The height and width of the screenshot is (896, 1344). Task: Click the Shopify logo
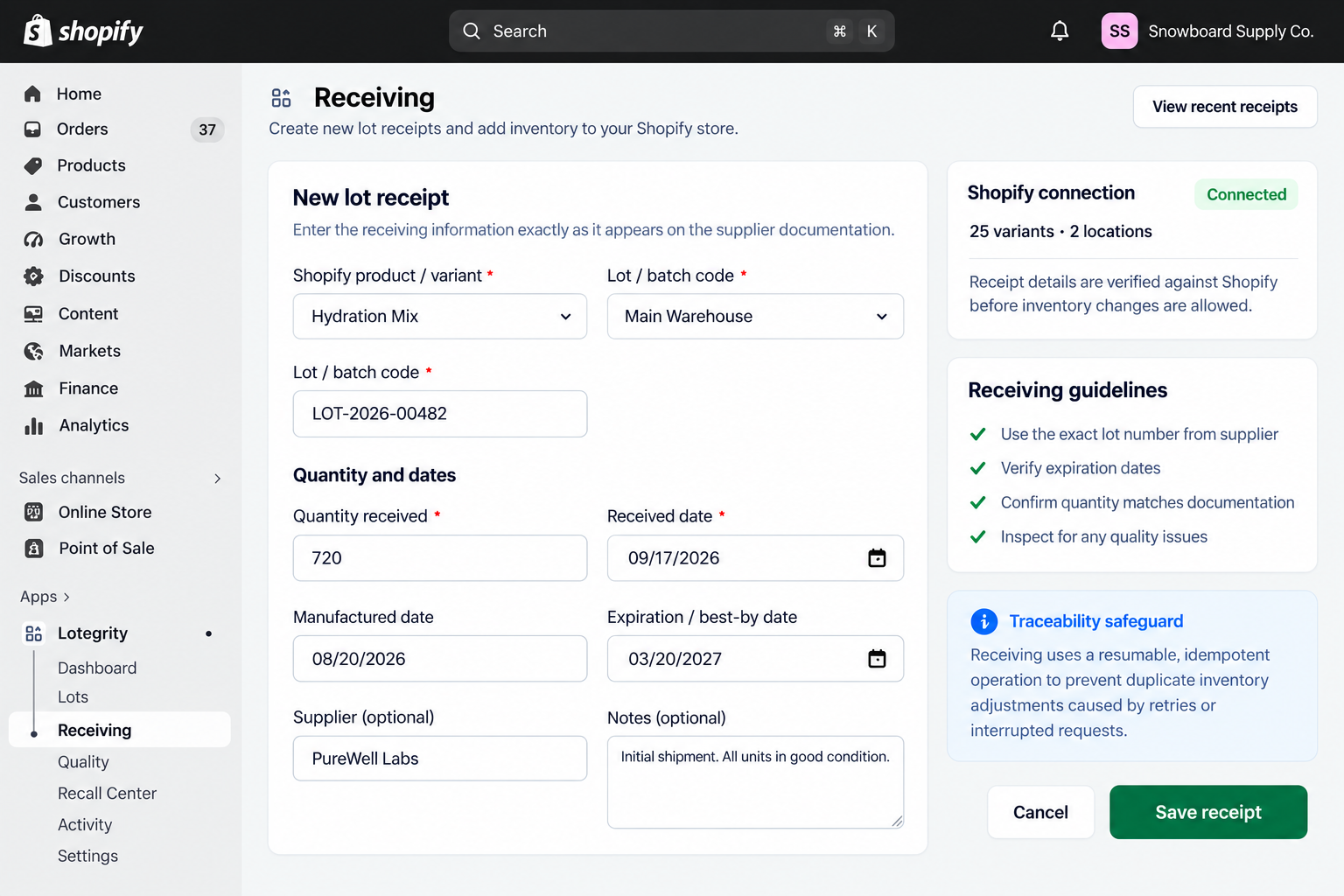[x=82, y=31]
